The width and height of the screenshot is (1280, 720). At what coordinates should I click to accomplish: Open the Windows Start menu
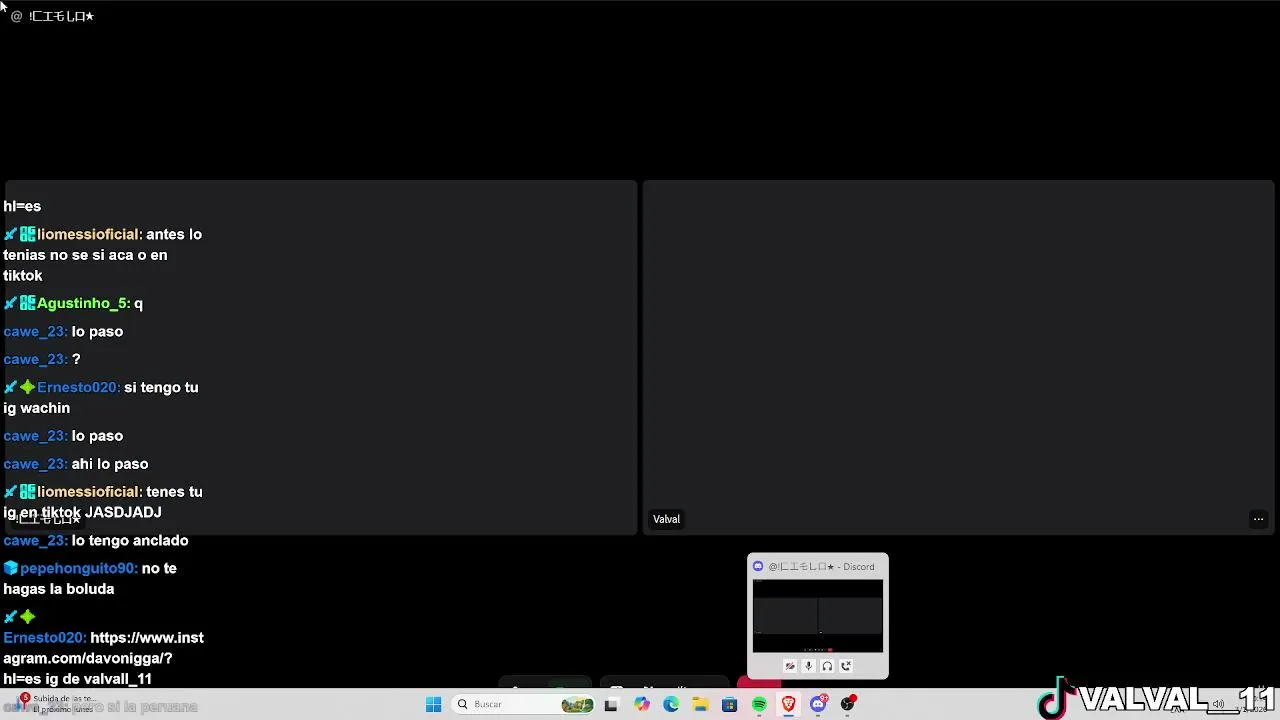[x=433, y=704]
